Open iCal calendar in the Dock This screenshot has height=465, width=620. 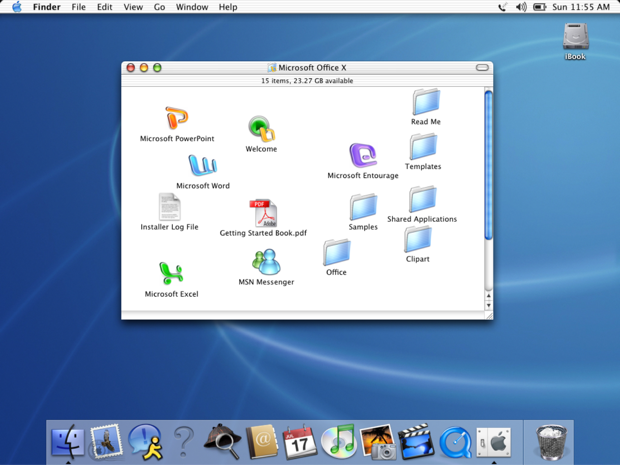pyautogui.click(x=299, y=442)
